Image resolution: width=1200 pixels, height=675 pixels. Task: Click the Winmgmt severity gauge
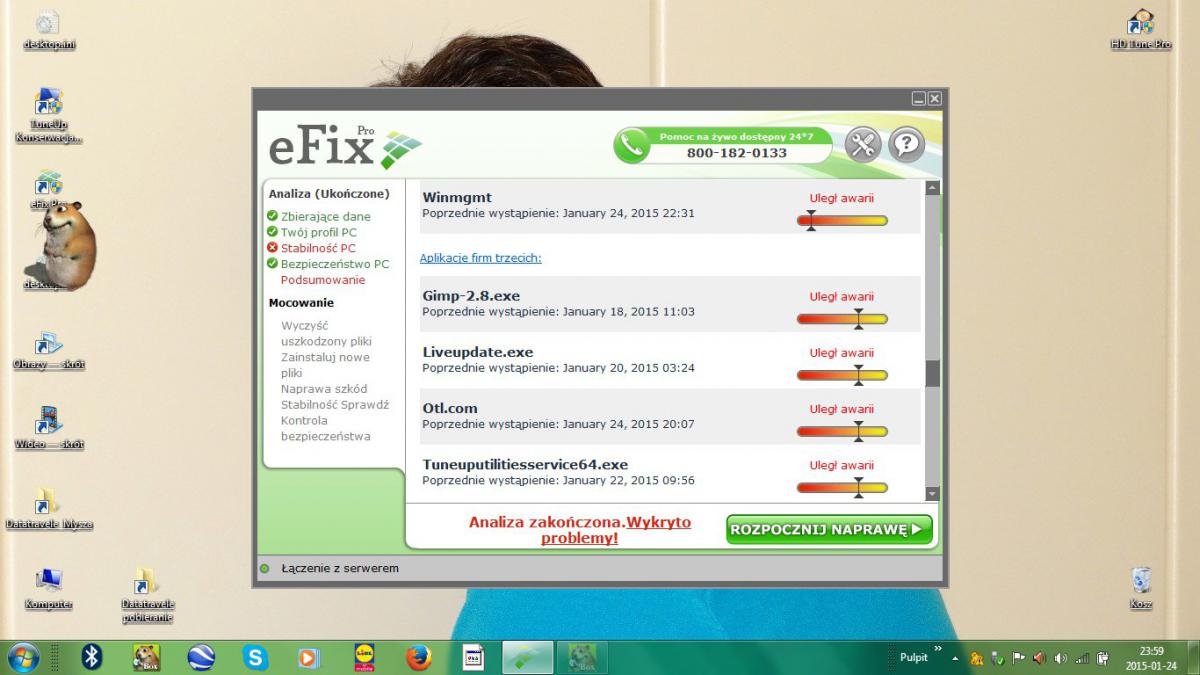click(x=842, y=220)
